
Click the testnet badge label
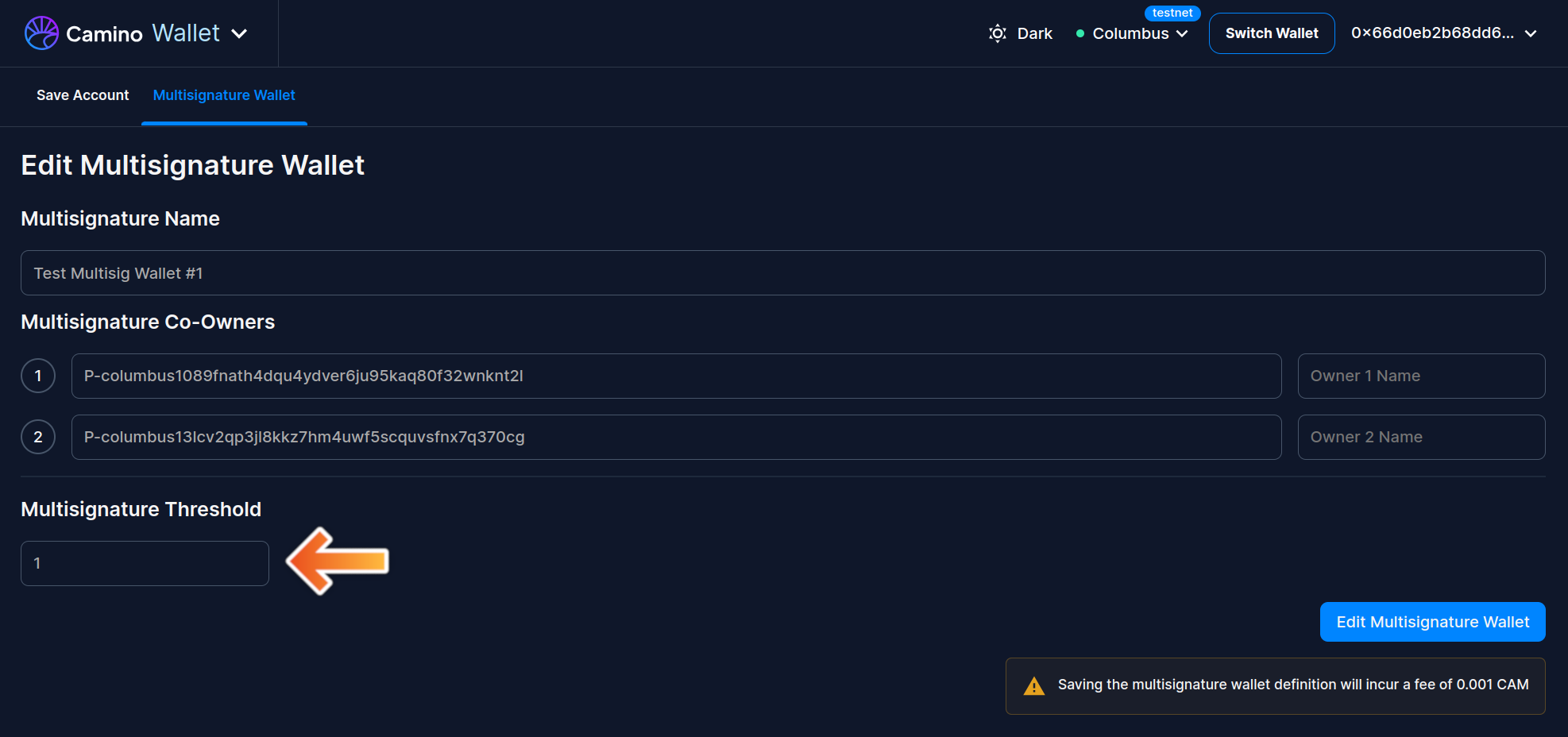pyautogui.click(x=1172, y=13)
